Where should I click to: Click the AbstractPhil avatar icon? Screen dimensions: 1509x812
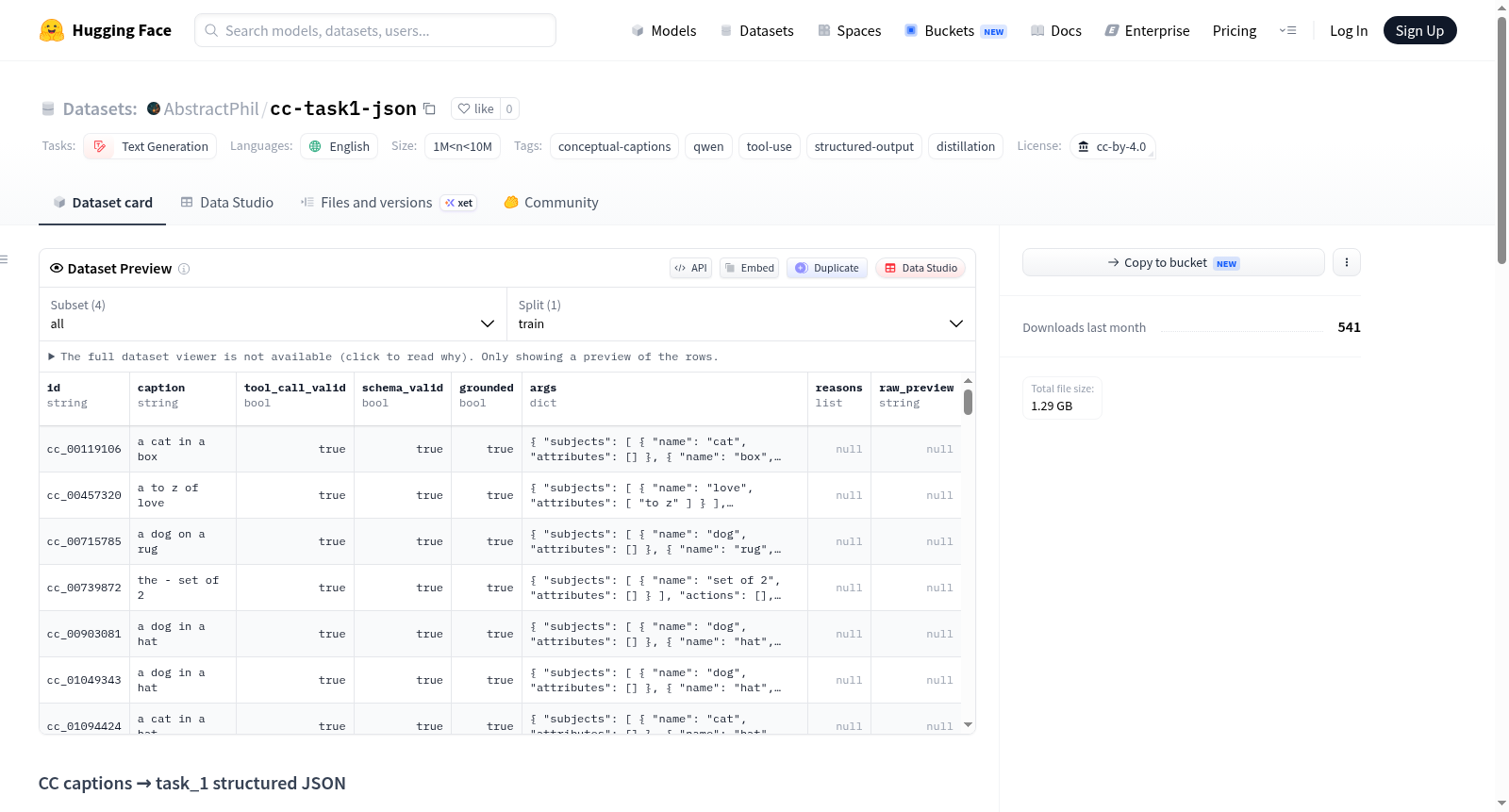(154, 108)
